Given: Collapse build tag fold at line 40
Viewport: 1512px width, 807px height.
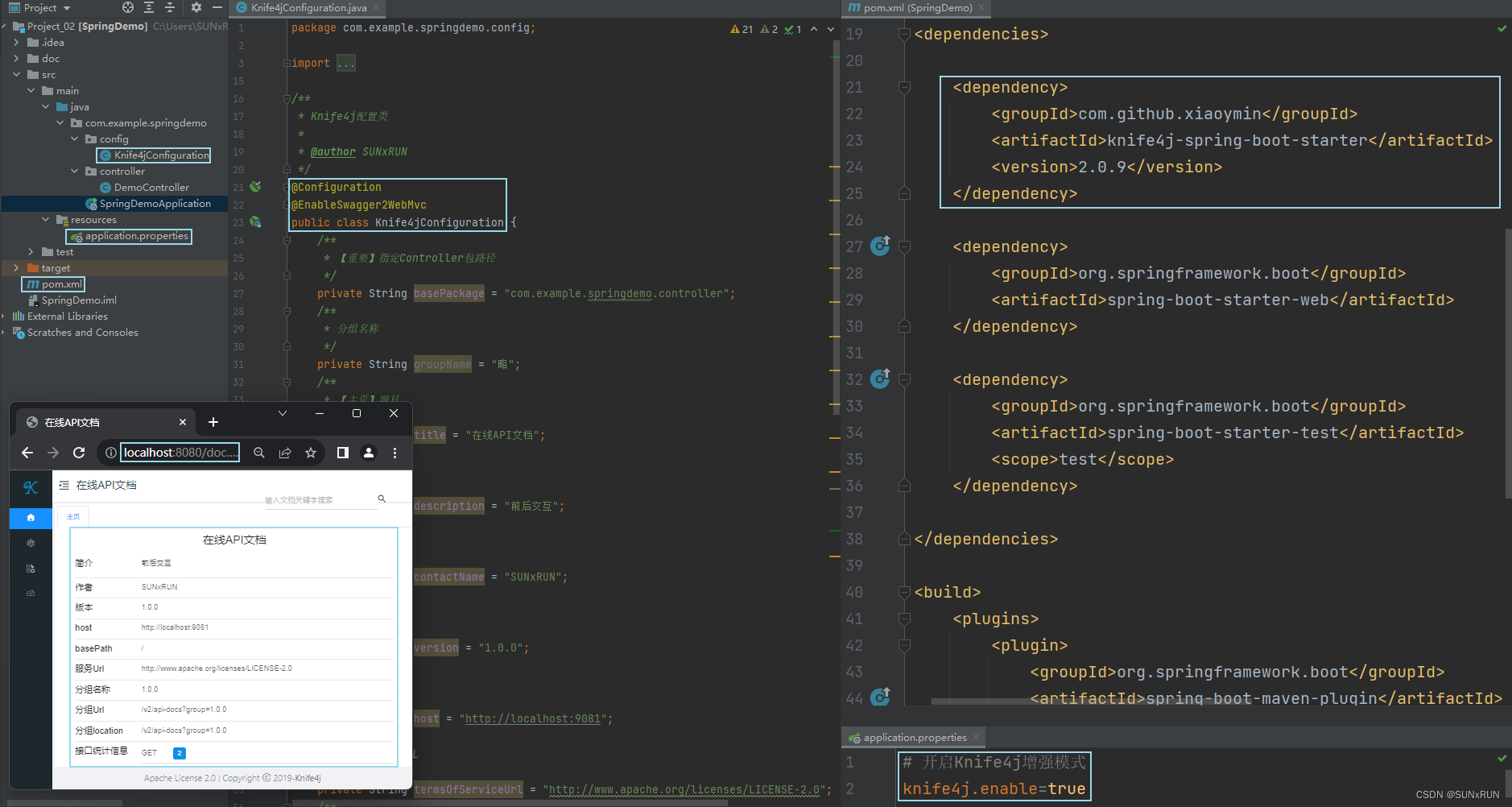Looking at the screenshot, I should (x=904, y=593).
